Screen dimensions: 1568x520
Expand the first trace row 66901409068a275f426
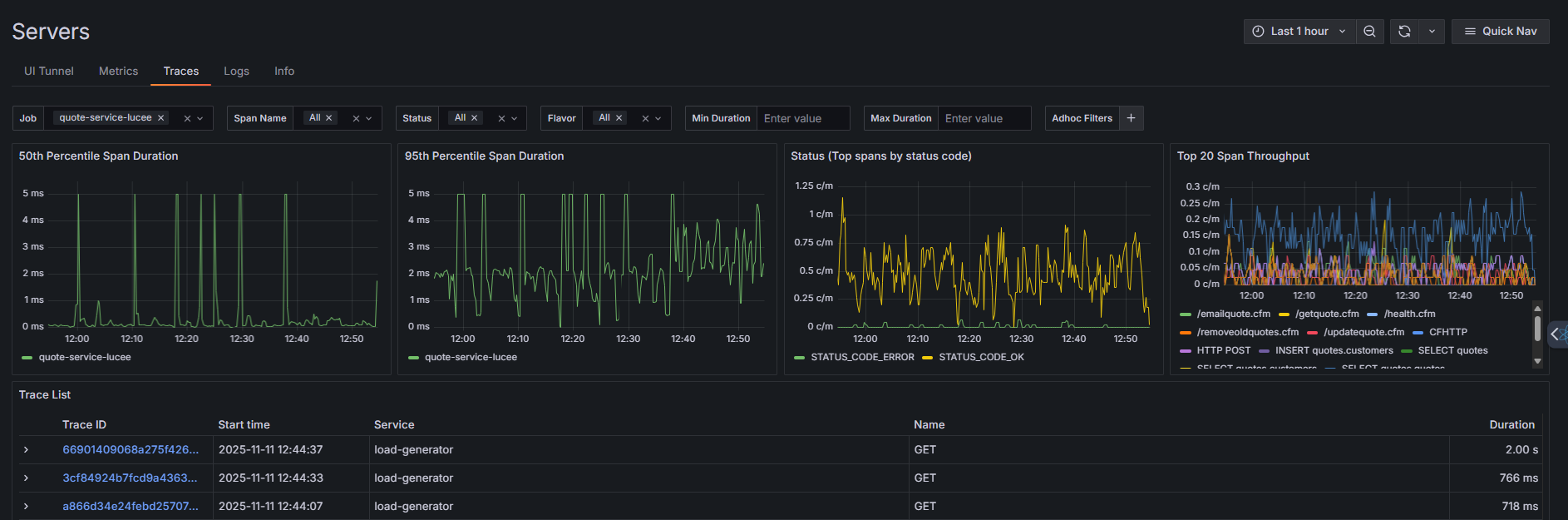point(26,450)
